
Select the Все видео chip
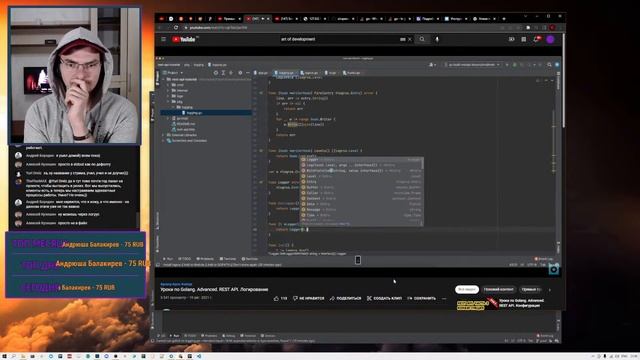click(467, 289)
